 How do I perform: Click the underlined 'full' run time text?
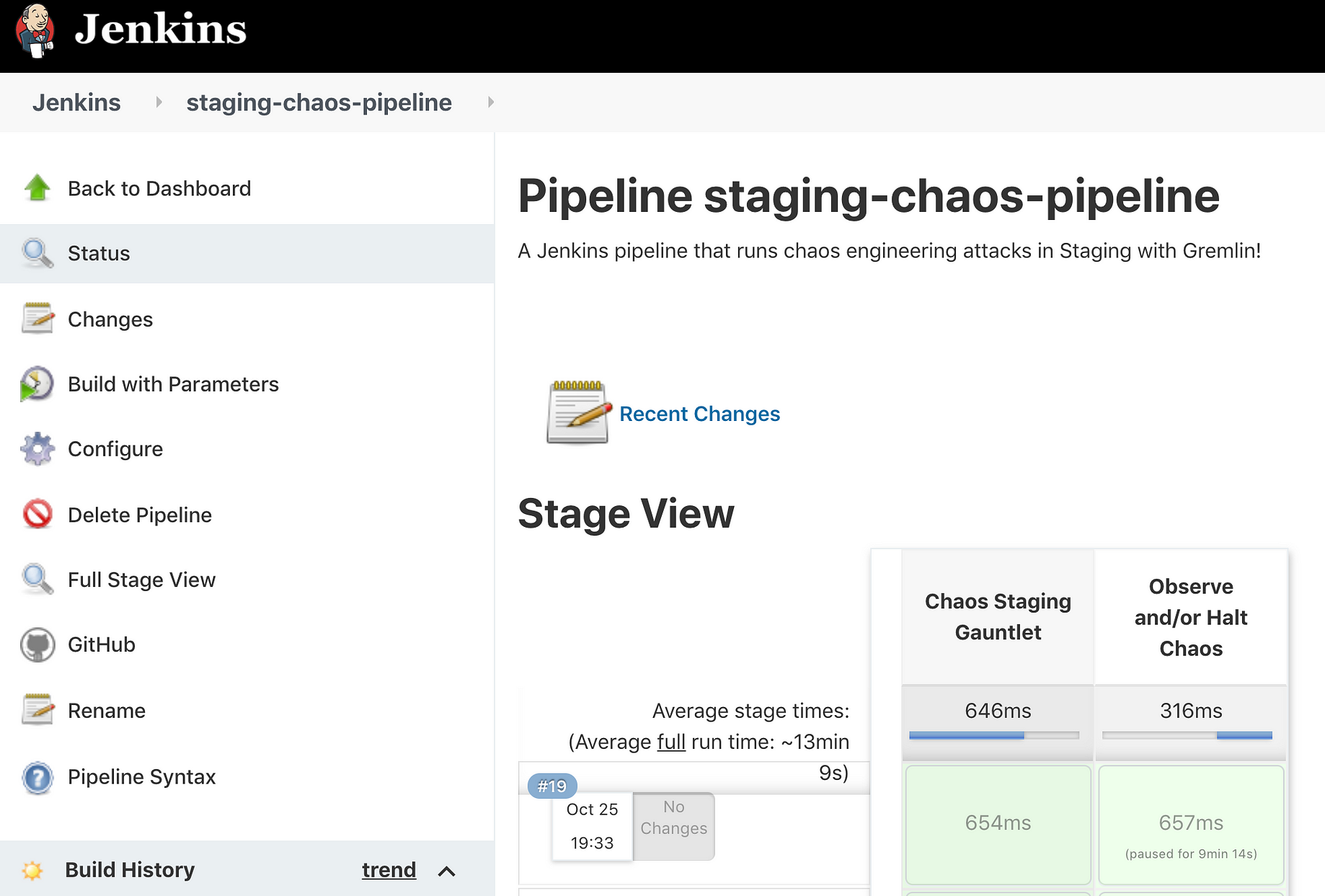(671, 742)
